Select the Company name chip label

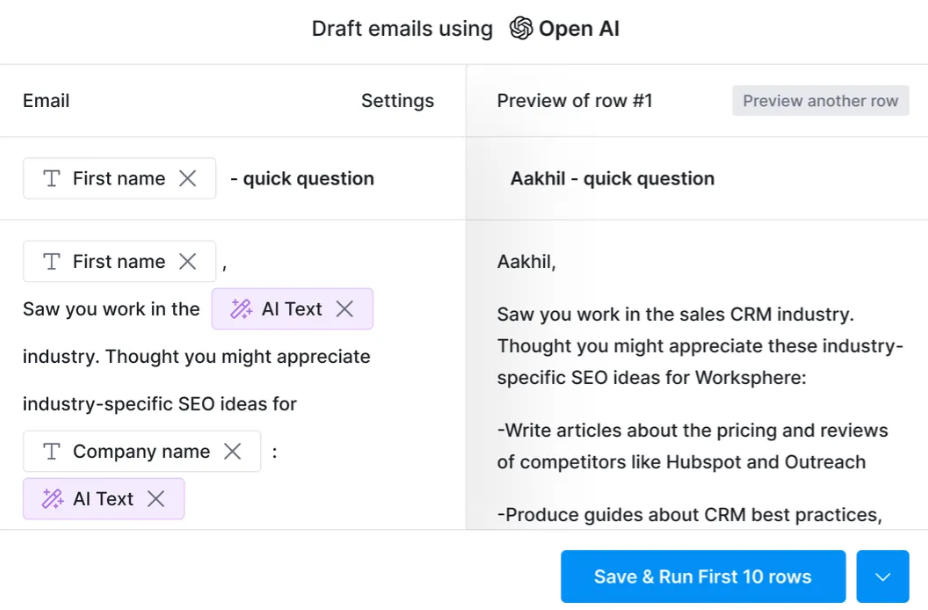point(141,451)
